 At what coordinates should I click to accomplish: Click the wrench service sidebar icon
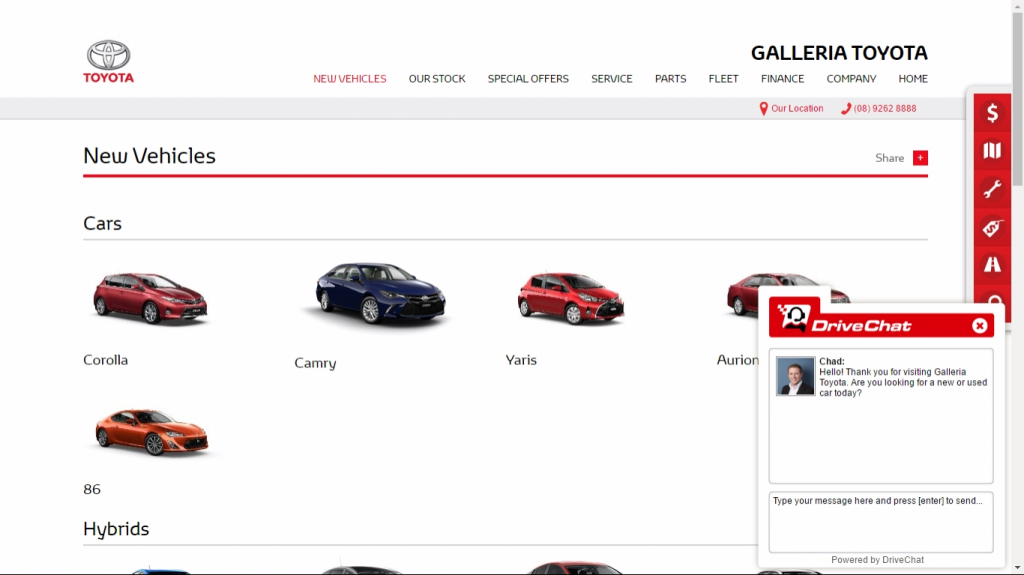click(992, 189)
